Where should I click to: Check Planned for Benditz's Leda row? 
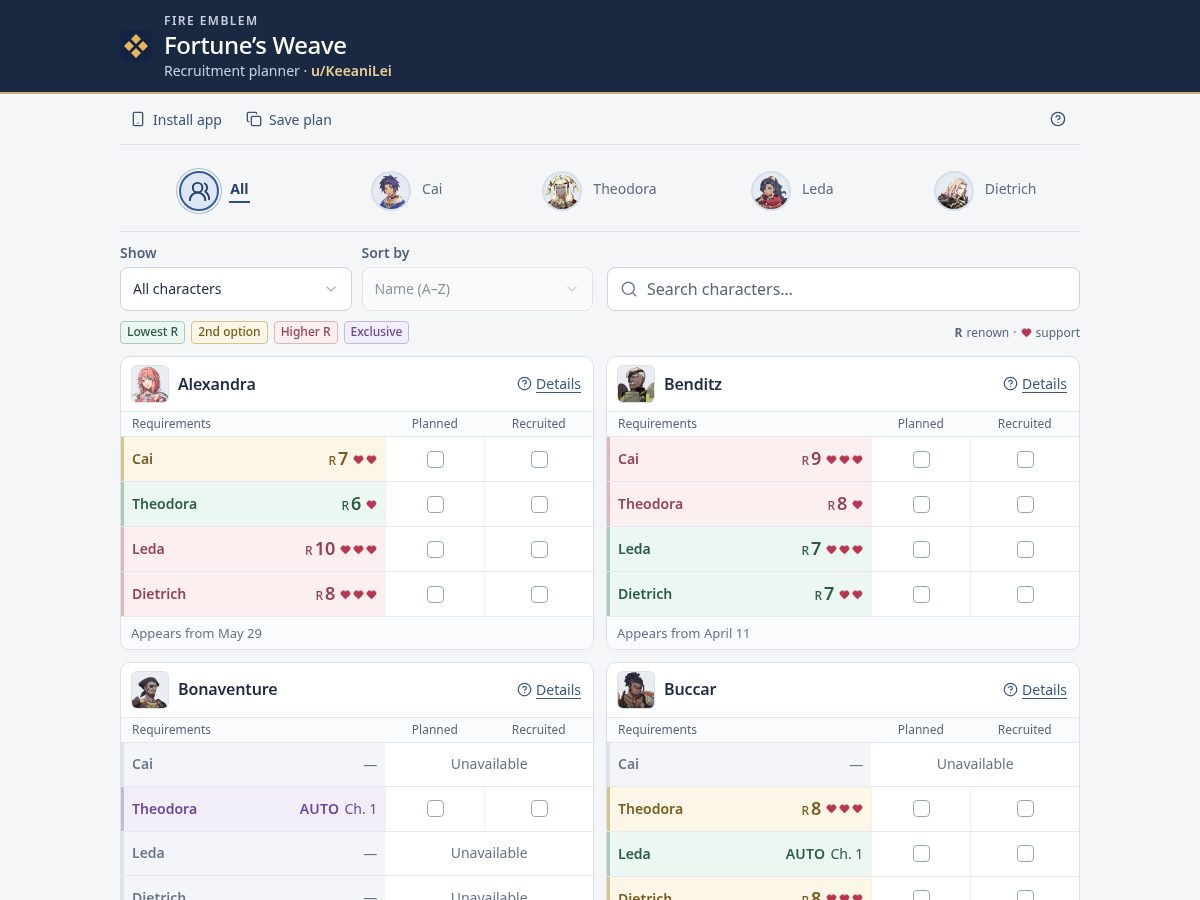click(921, 549)
